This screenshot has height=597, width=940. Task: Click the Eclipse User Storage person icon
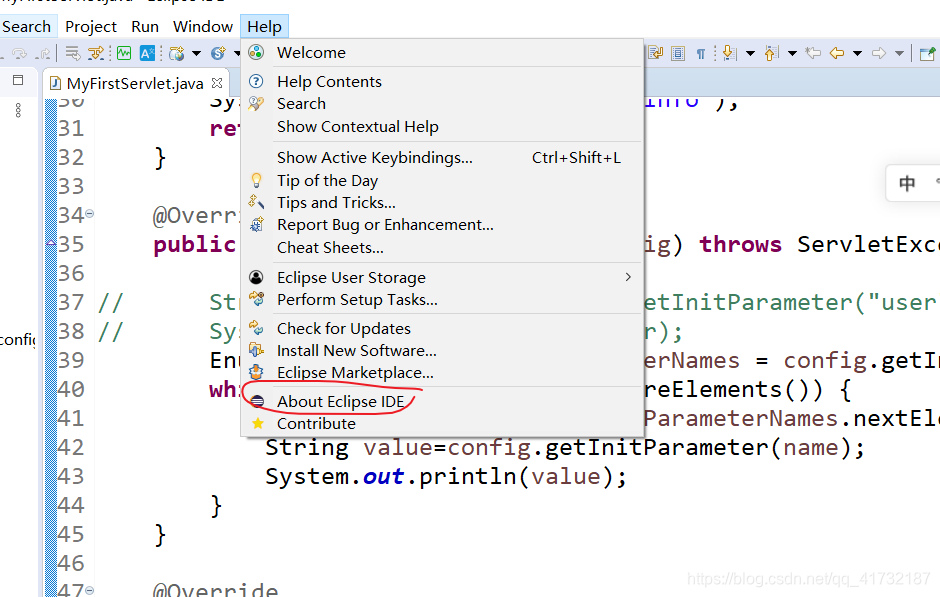pos(257,277)
